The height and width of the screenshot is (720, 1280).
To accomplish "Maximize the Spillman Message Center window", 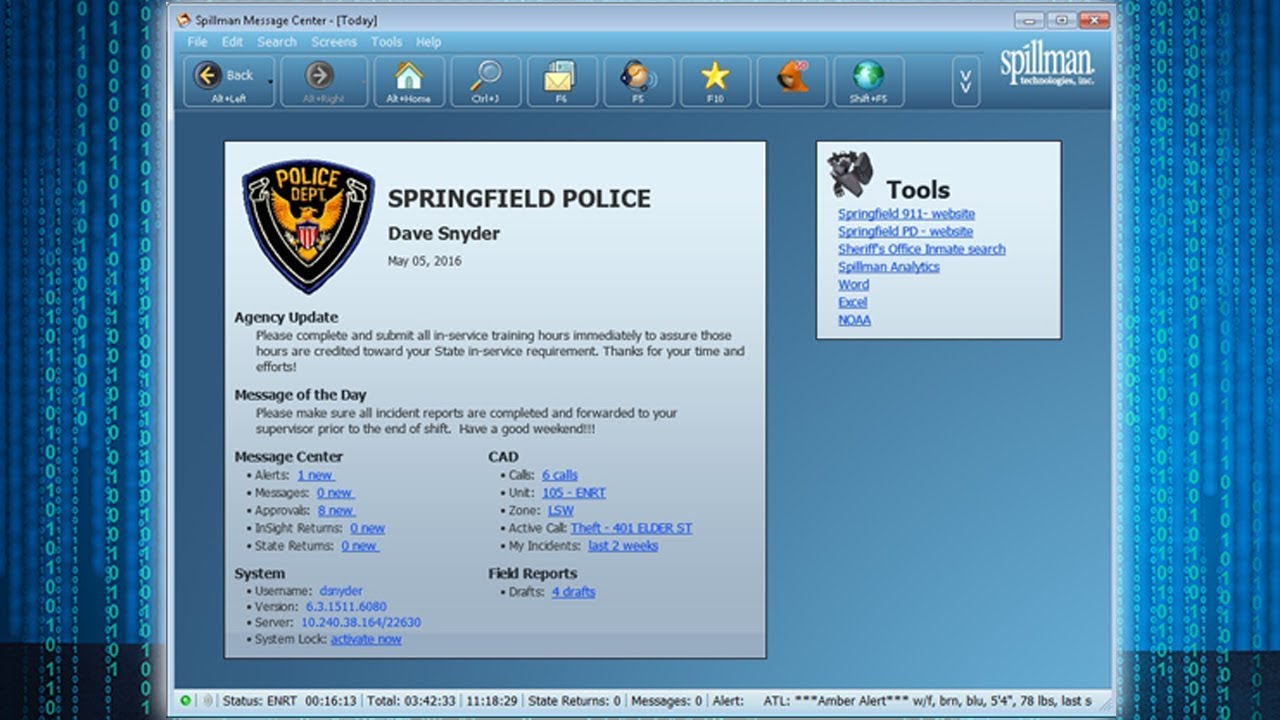I will tap(1061, 20).
